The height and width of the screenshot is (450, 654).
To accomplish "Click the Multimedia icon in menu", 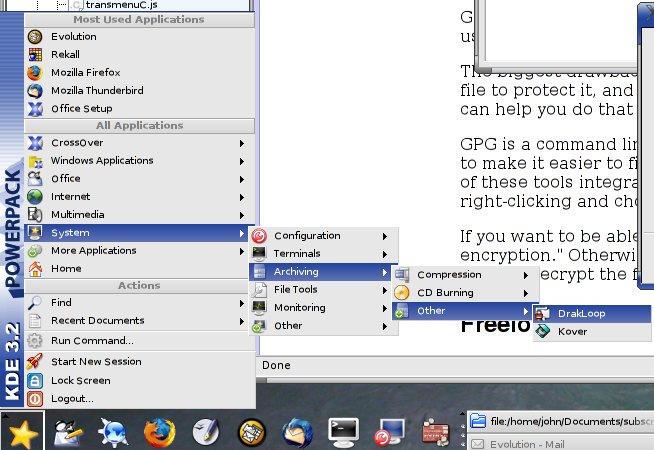I will [x=35, y=215].
